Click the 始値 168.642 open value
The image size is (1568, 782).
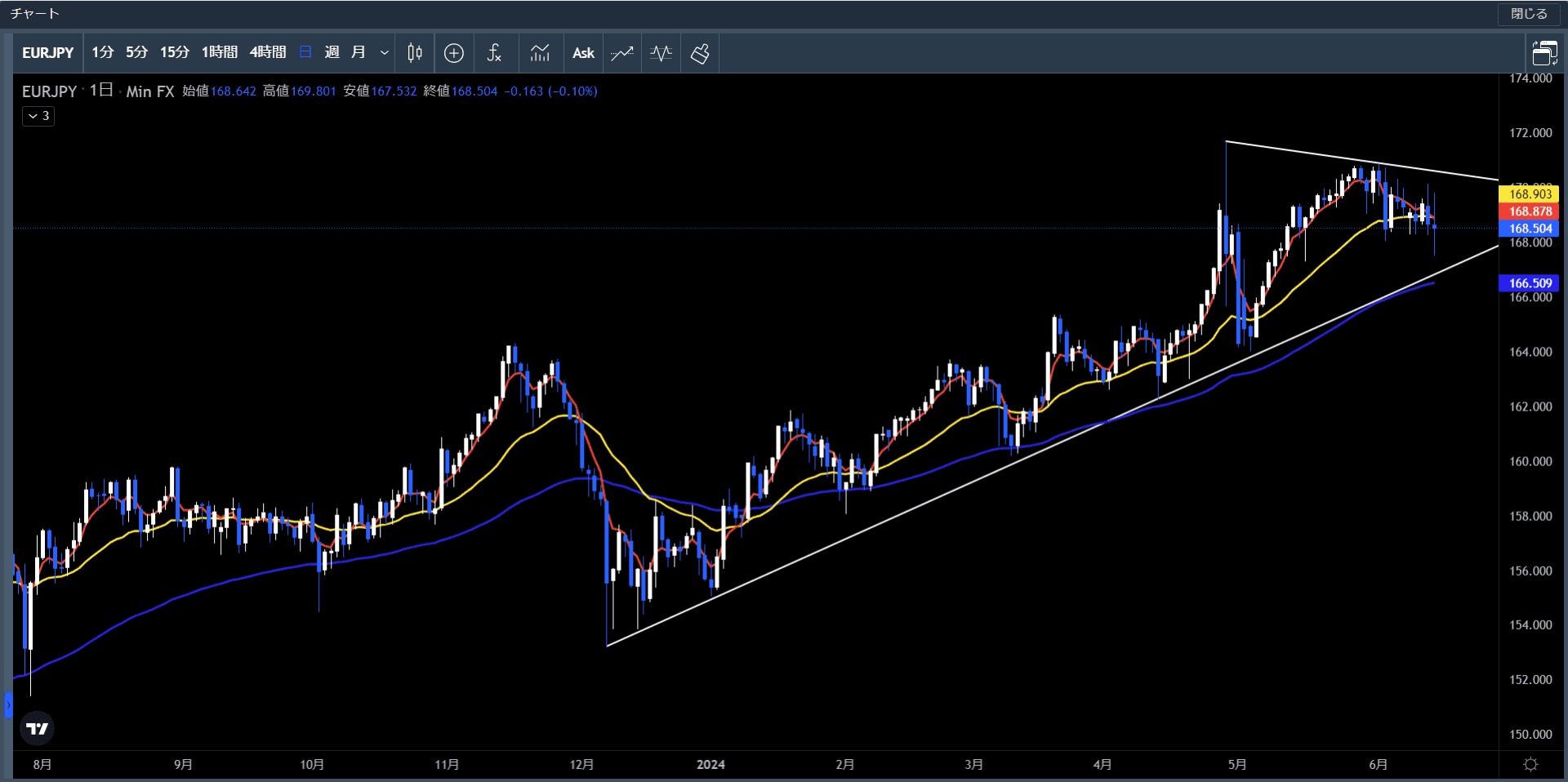click(x=219, y=91)
